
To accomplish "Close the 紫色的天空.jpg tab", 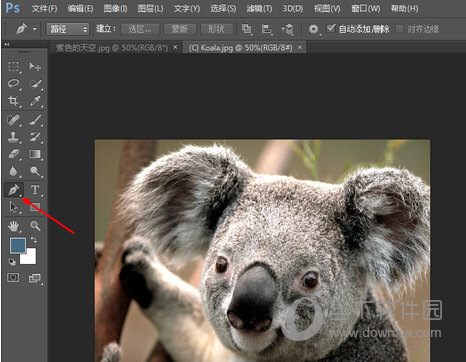I will point(175,47).
